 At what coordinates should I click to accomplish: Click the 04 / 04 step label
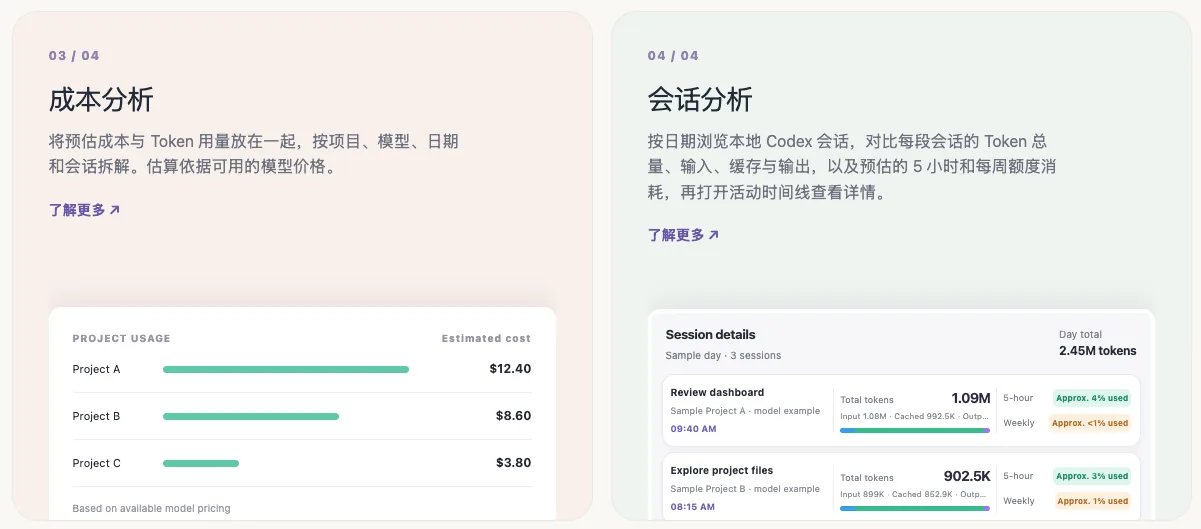point(673,56)
